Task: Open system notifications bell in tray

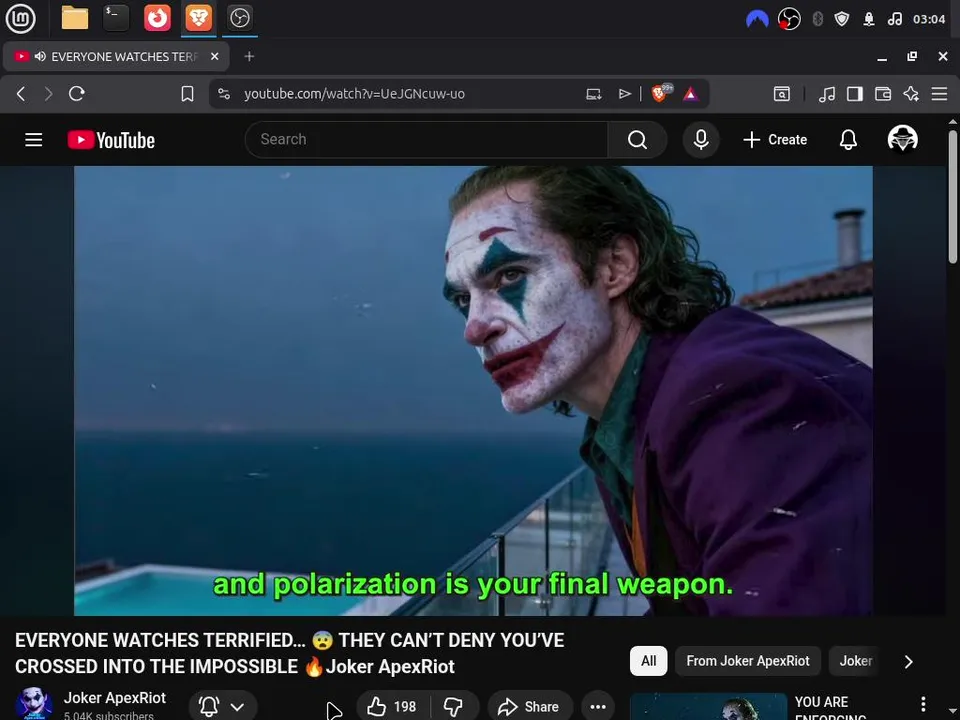Action: point(869,20)
